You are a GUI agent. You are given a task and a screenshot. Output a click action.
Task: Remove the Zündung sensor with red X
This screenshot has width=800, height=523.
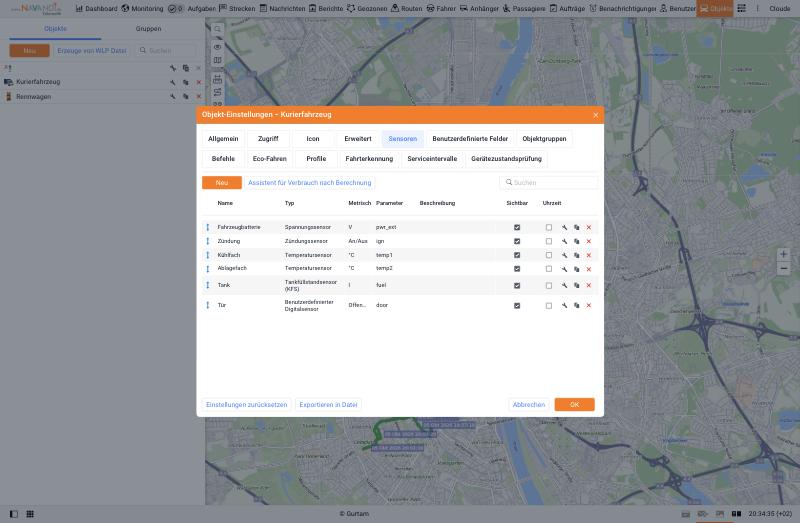click(589, 241)
